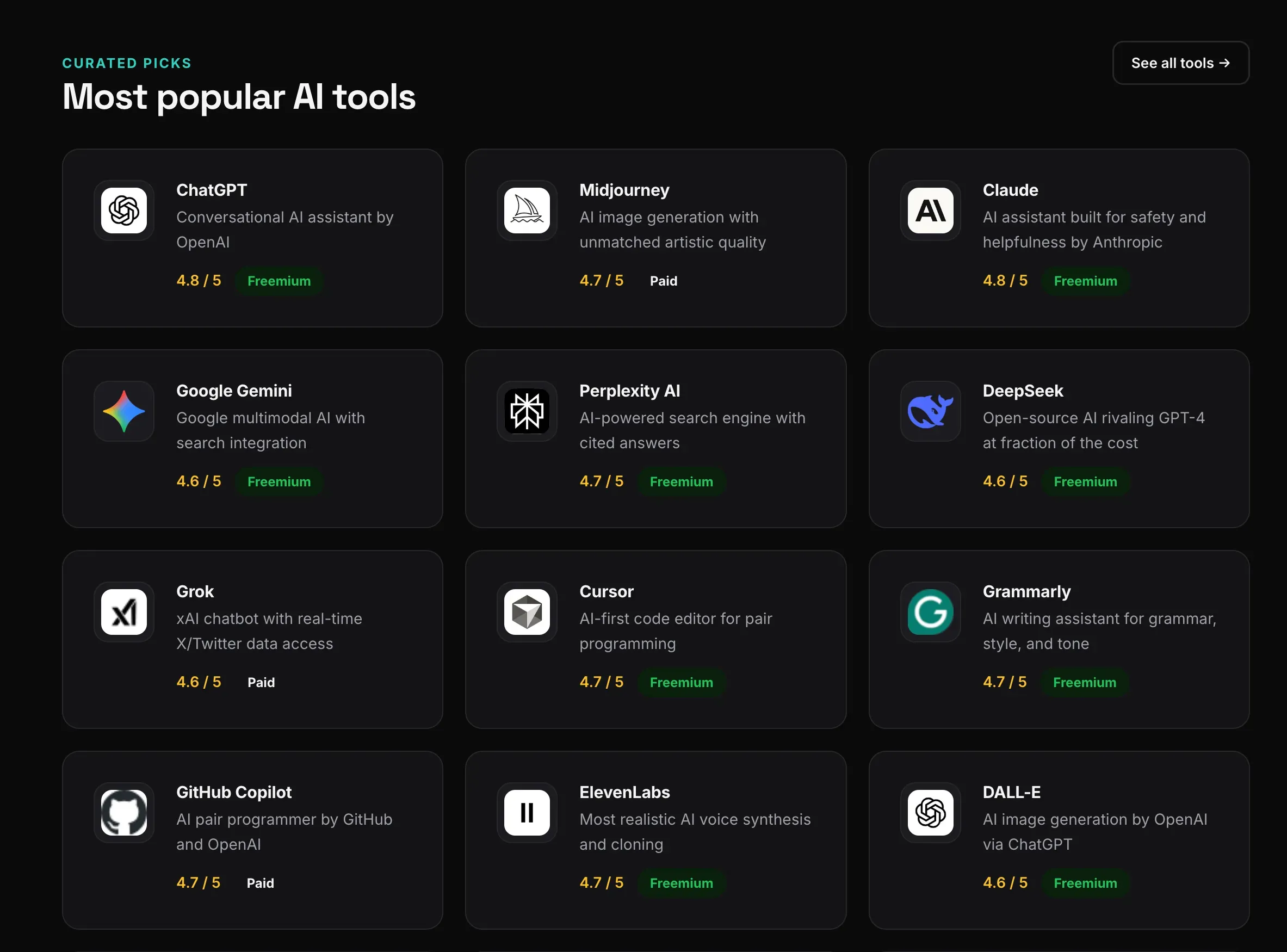The width and height of the screenshot is (1287, 952).
Task: Click the Most popular AI tools heading
Action: pyautogui.click(x=238, y=97)
